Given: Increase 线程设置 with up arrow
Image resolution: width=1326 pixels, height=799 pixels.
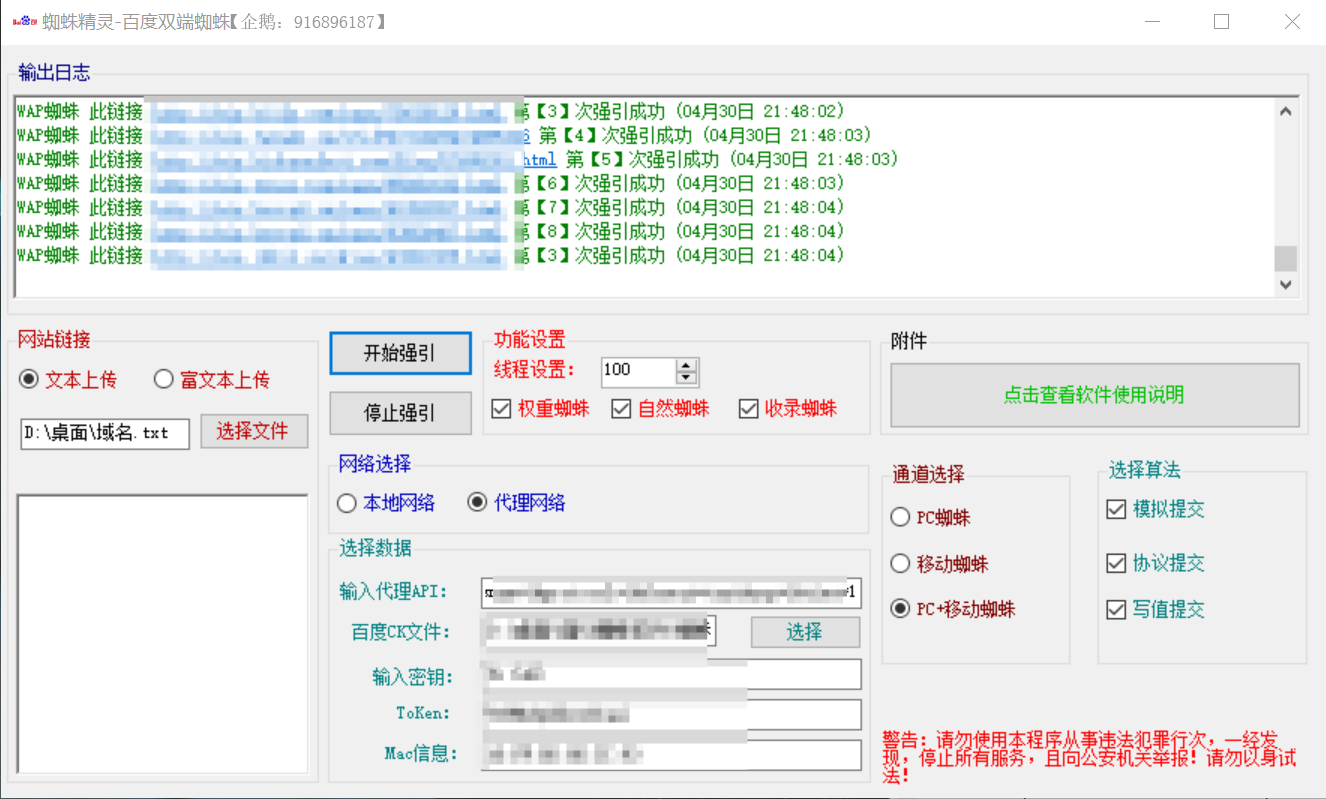Looking at the screenshot, I should [x=686, y=365].
